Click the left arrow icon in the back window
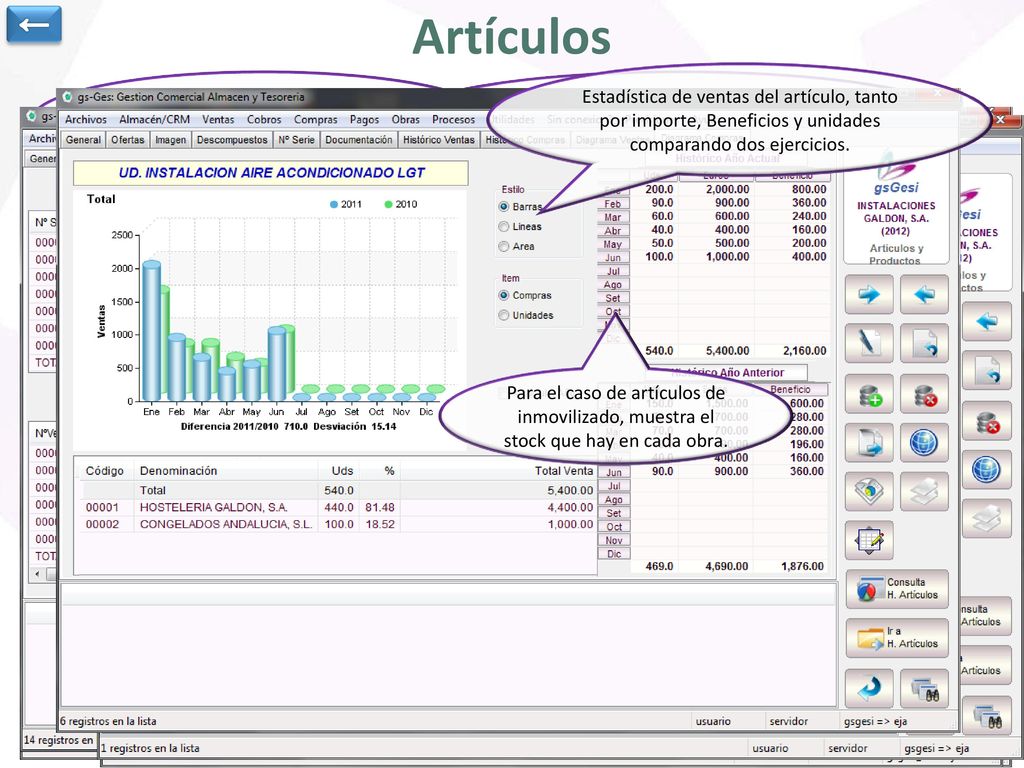The height and width of the screenshot is (768, 1024). (x=987, y=321)
